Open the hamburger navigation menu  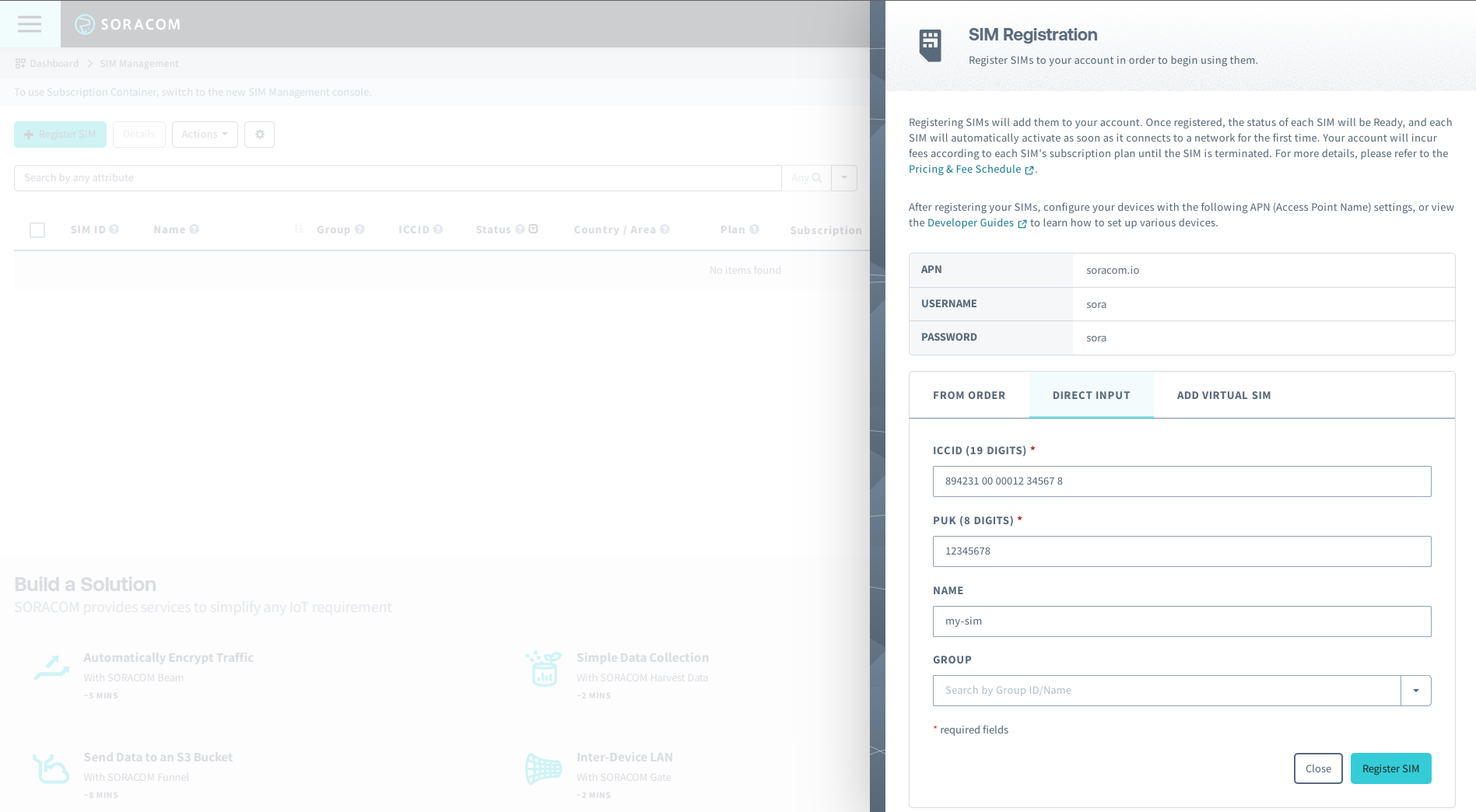(30, 24)
